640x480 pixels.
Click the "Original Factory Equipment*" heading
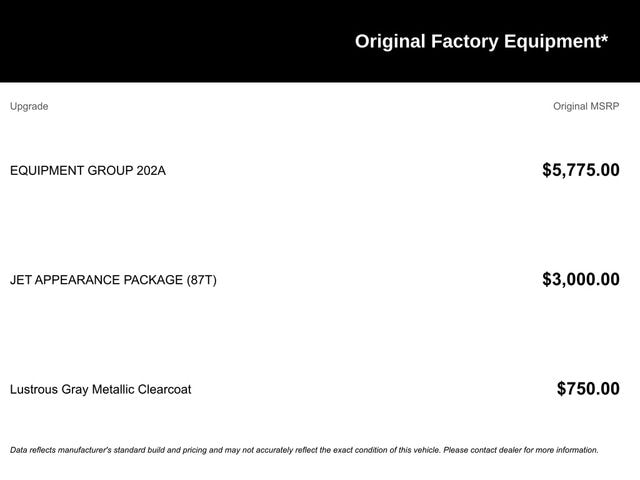(481, 41)
